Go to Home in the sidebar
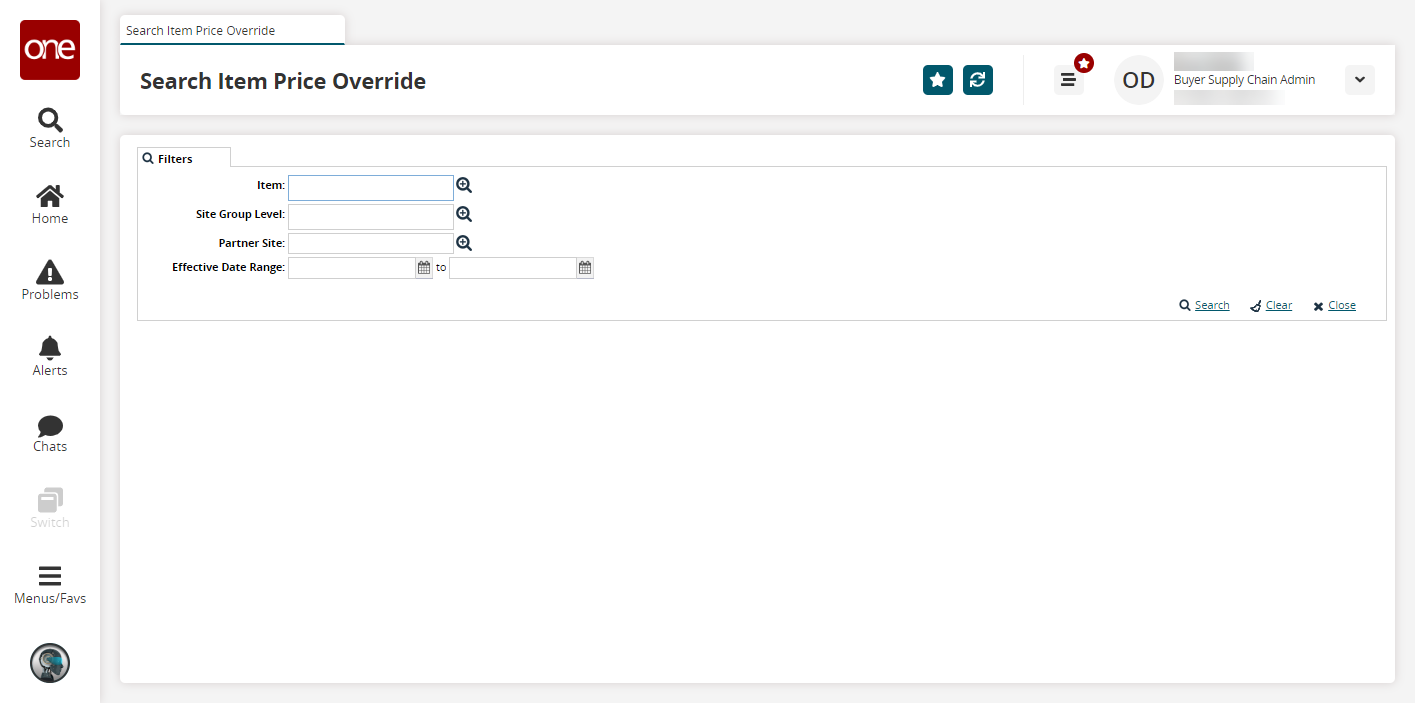The height and width of the screenshot is (703, 1415). pyautogui.click(x=49, y=204)
